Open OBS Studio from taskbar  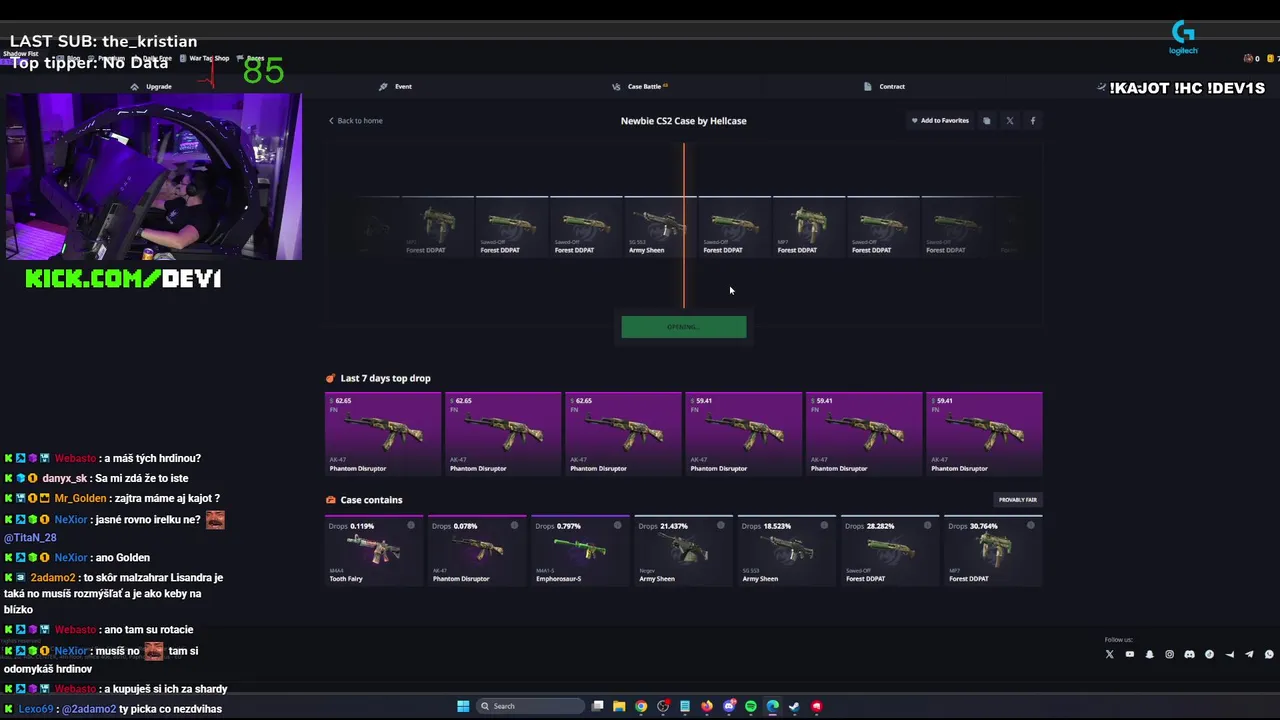pyautogui.click(x=663, y=706)
